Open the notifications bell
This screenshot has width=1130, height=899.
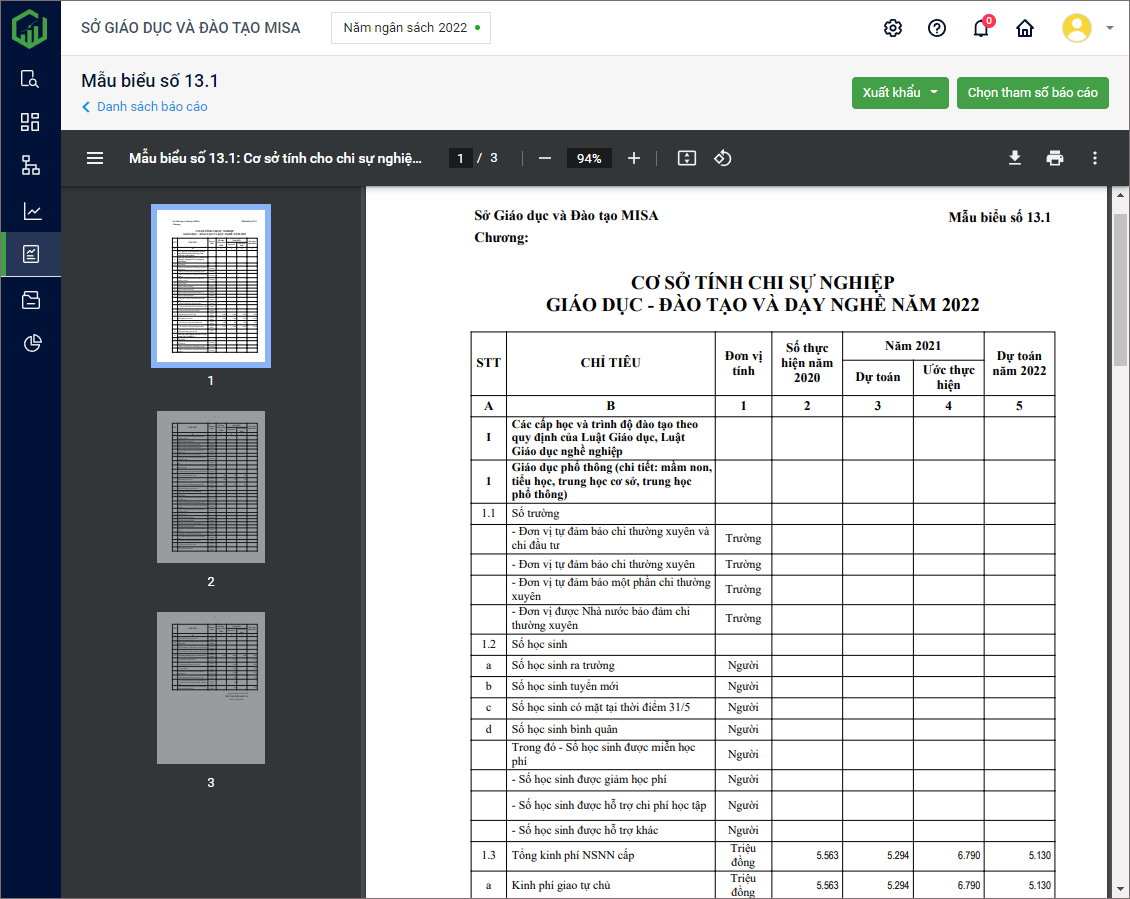pyautogui.click(x=981, y=28)
